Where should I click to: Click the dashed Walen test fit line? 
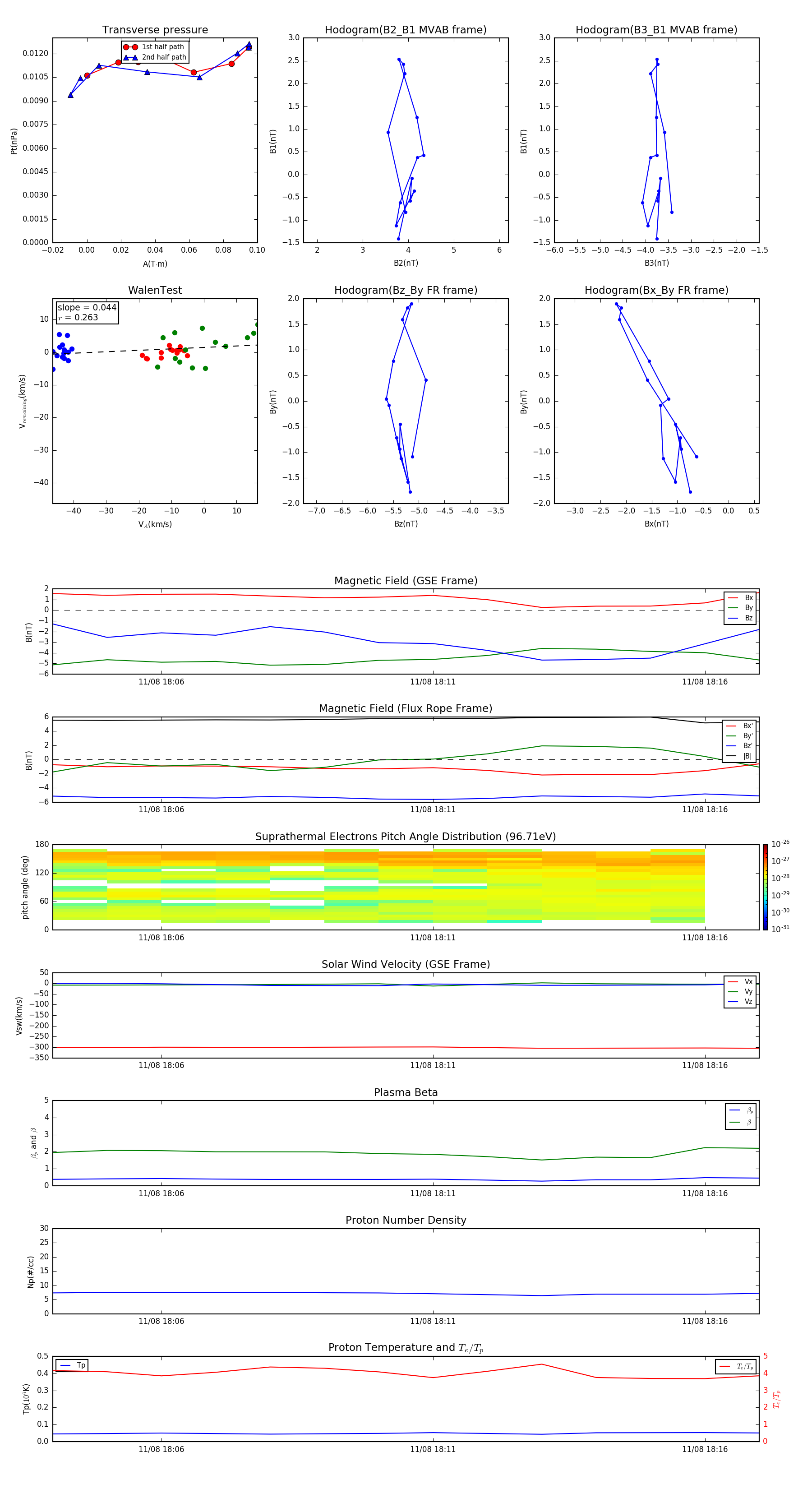(x=155, y=349)
